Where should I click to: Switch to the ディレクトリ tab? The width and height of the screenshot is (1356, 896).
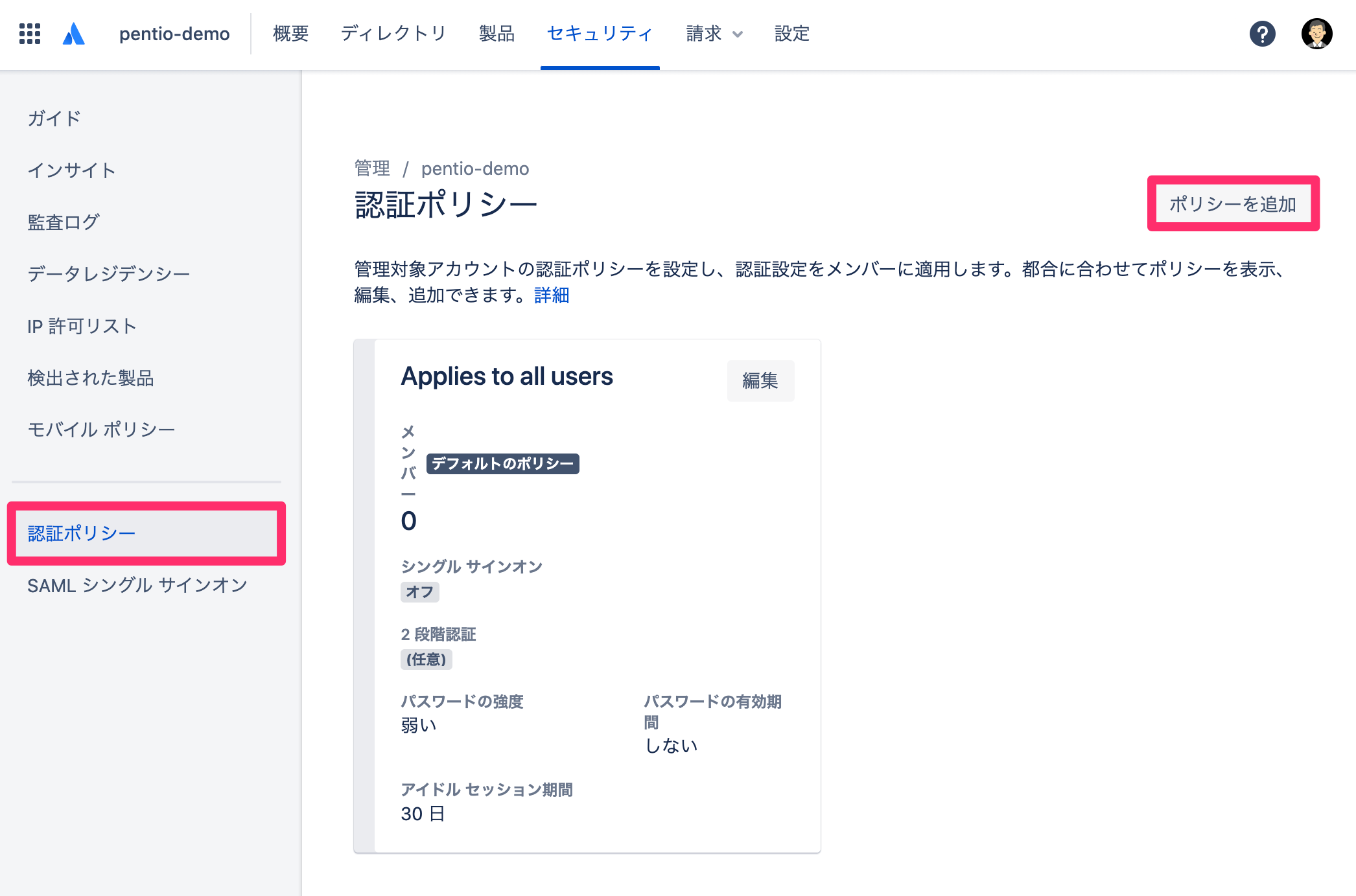[x=394, y=34]
